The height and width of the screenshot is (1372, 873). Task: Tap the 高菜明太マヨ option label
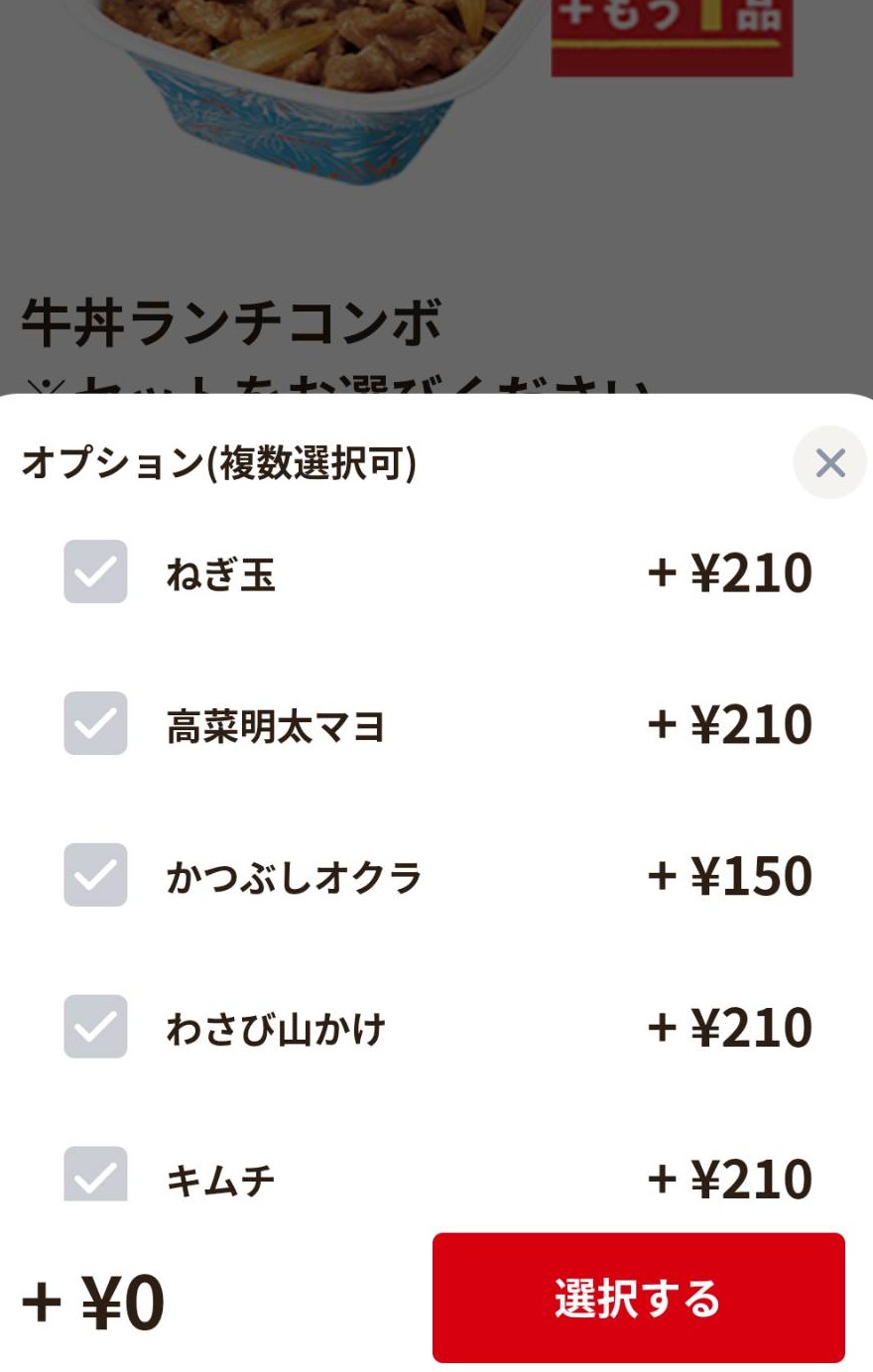click(x=275, y=726)
